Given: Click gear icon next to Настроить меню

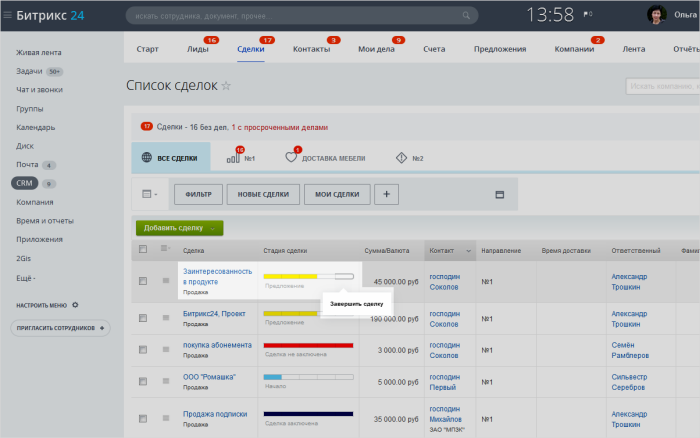Looking at the screenshot, I should click(75, 305).
